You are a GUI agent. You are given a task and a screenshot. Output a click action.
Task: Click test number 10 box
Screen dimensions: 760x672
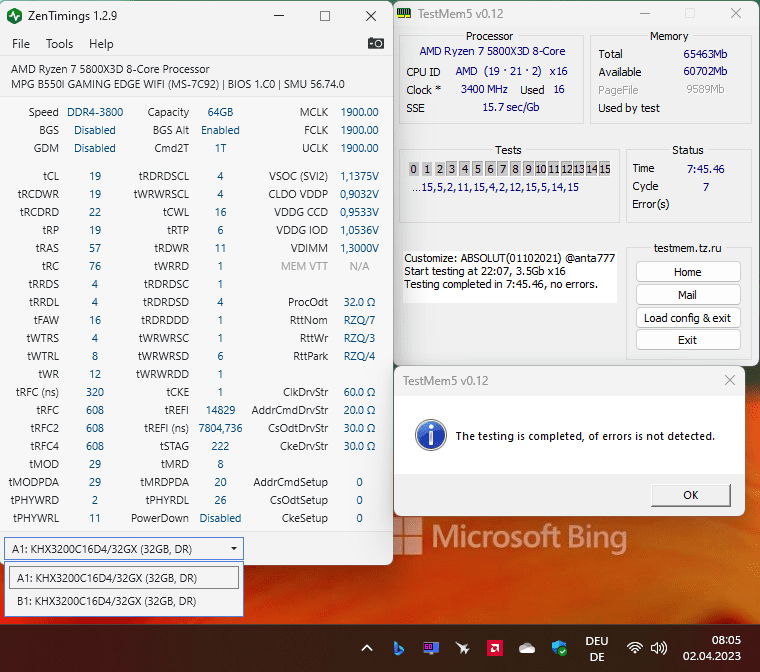click(540, 169)
